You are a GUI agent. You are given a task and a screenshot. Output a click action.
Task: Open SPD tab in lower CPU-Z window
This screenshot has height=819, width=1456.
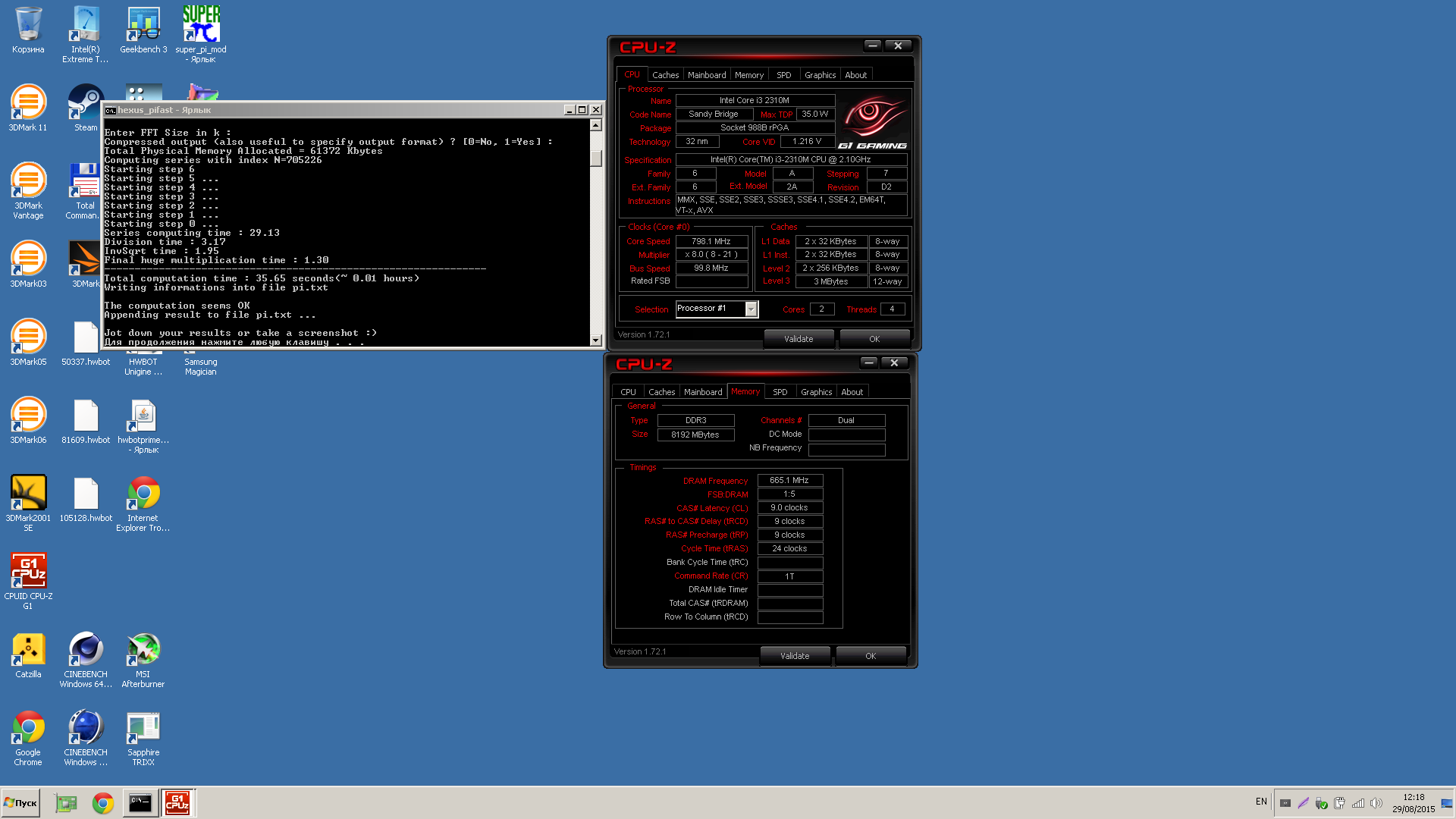click(x=780, y=392)
